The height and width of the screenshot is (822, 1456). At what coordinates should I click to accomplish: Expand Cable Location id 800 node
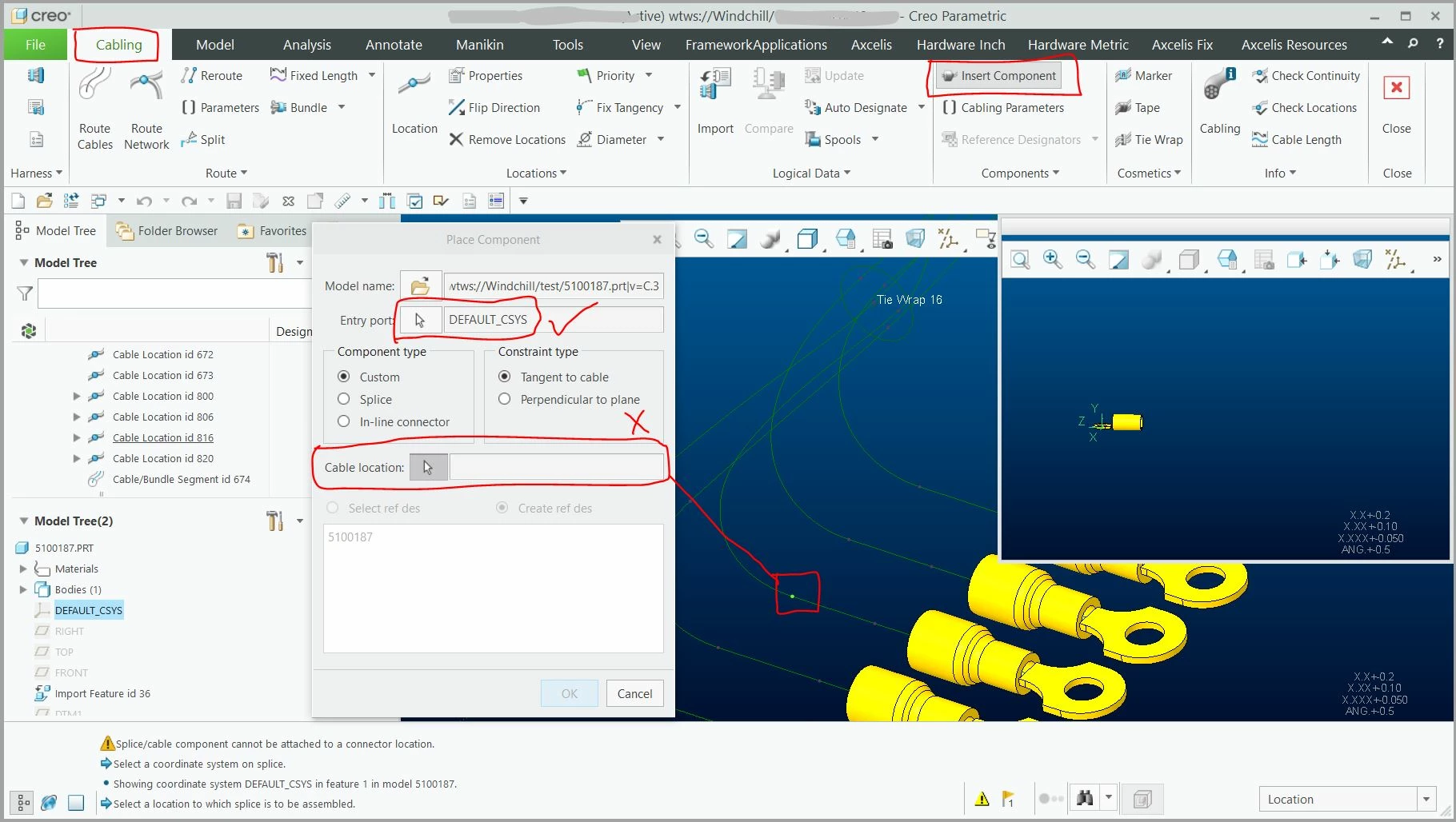77,396
